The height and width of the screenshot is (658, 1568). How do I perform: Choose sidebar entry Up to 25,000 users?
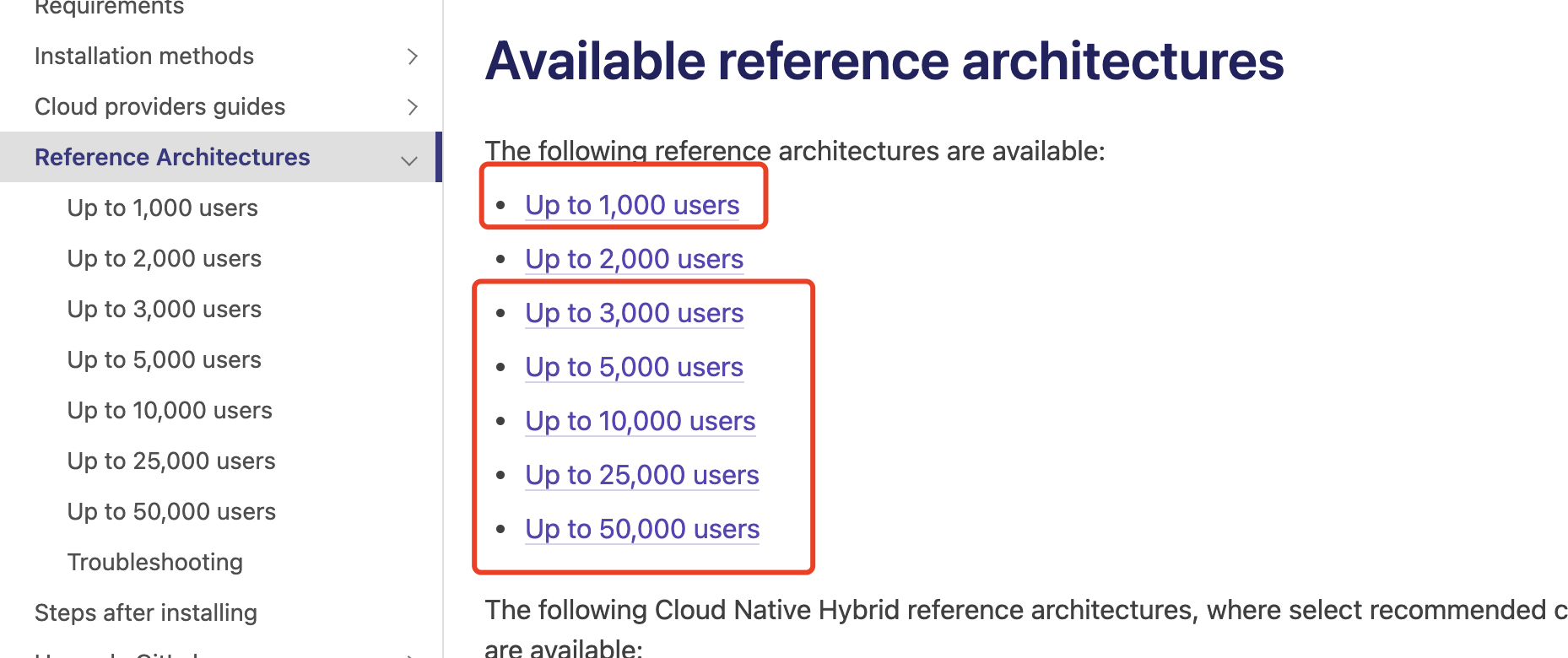[x=171, y=461]
